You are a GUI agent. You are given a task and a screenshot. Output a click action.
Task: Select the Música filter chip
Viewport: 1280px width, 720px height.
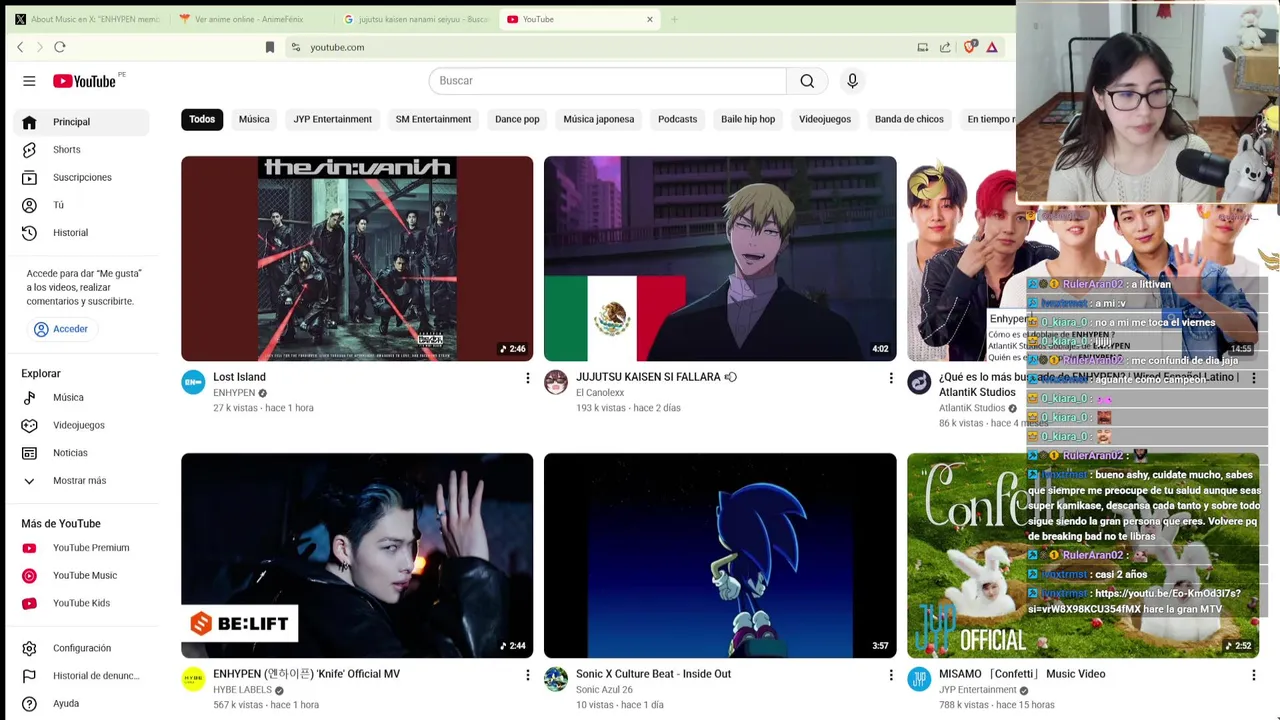tap(254, 119)
